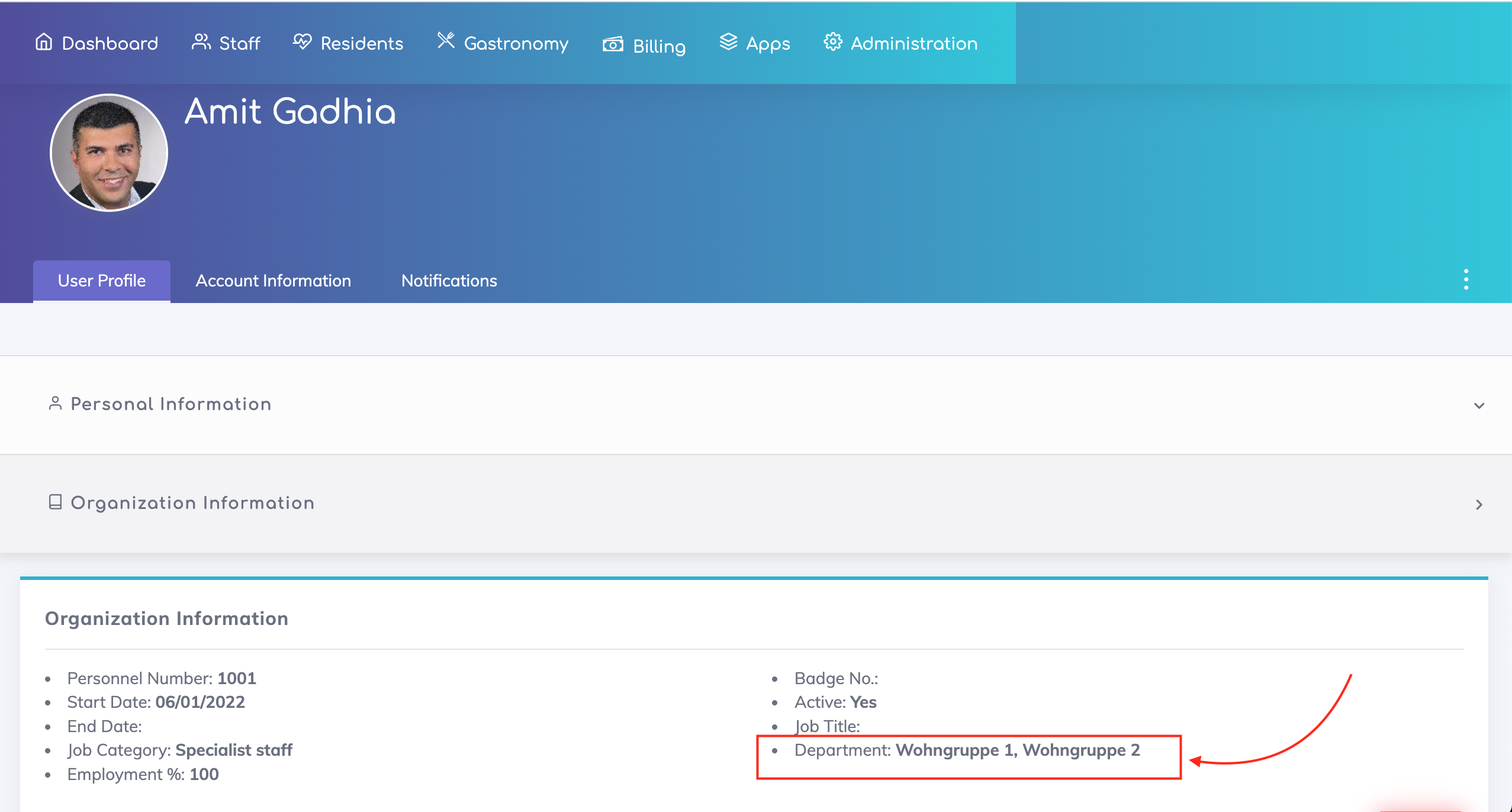Click the Administration gear icon
The width and height of the screenshot is (1512, 812).
[x=833, y=42]
